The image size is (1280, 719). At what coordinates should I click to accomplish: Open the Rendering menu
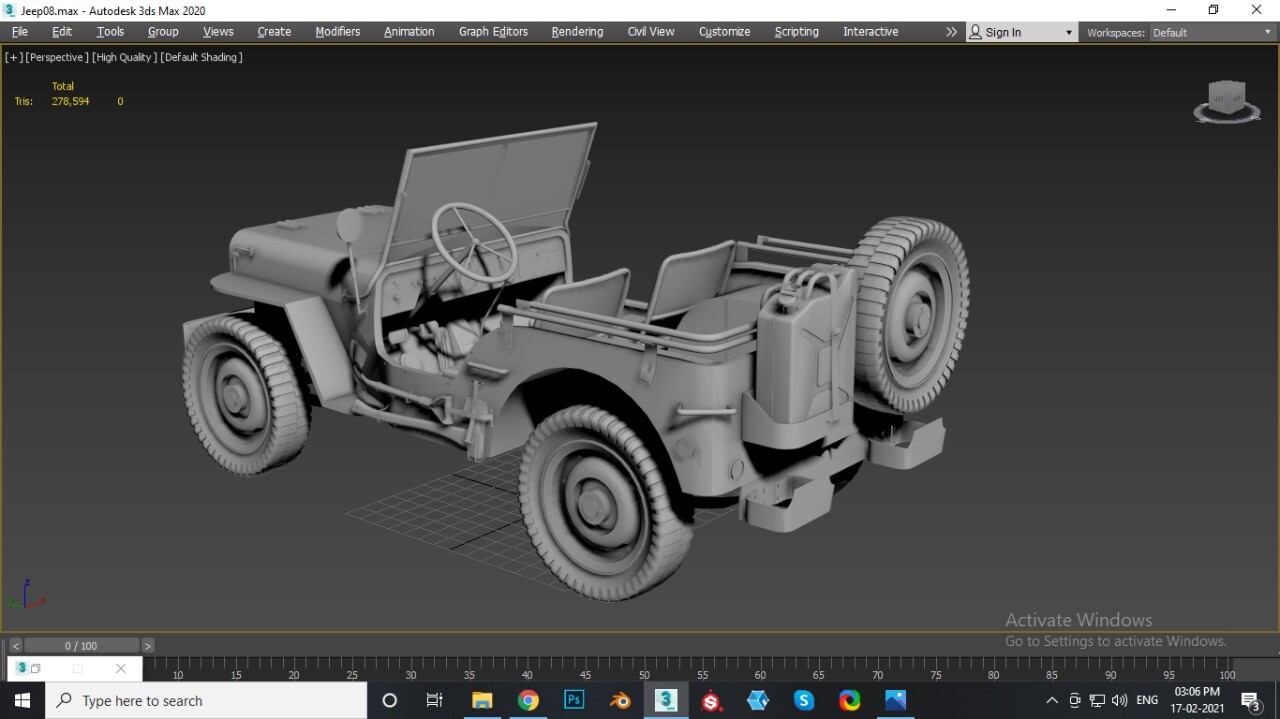(x=577, y=32)
